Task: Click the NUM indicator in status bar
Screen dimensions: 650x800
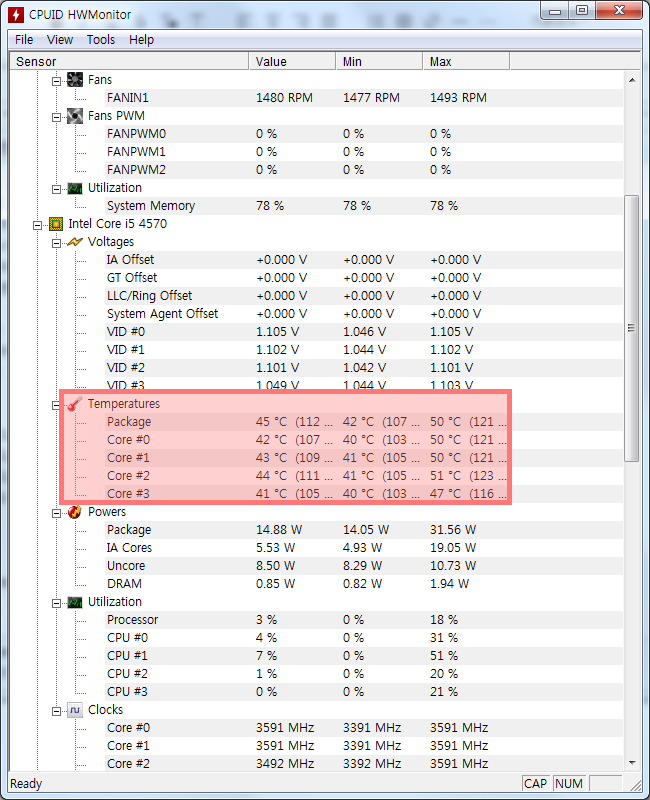Action: [x=569, y=784]
